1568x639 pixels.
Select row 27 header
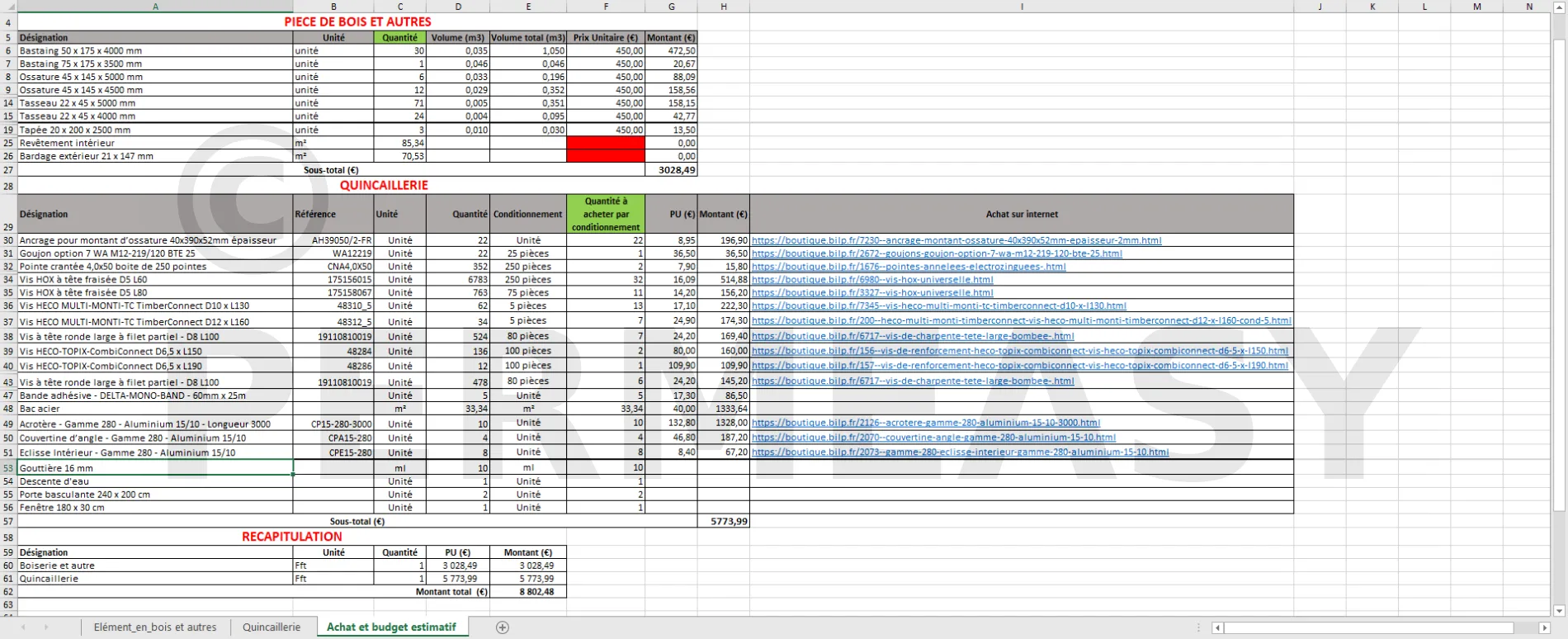(8, 170)
